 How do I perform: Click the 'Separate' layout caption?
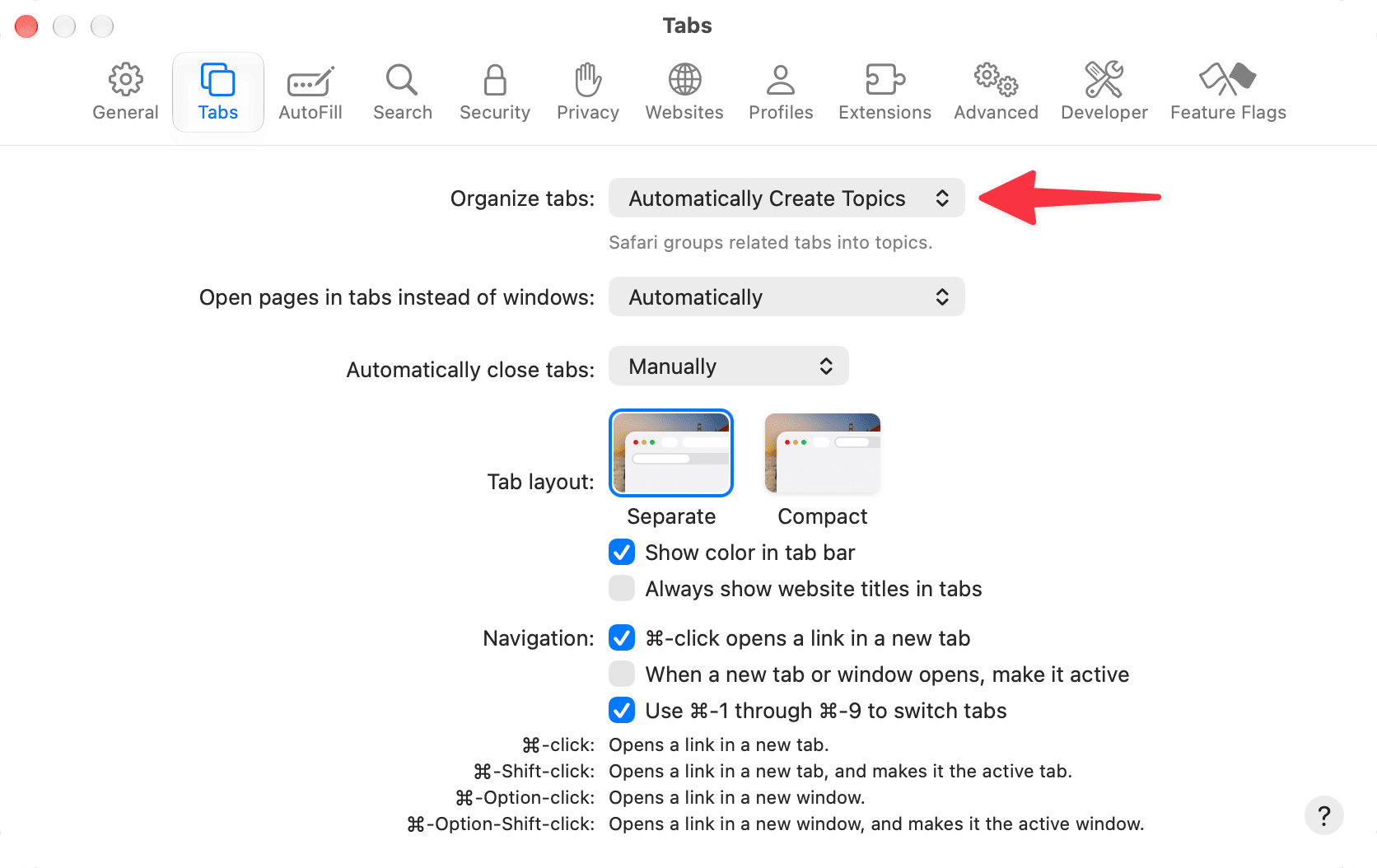[671, 516]
